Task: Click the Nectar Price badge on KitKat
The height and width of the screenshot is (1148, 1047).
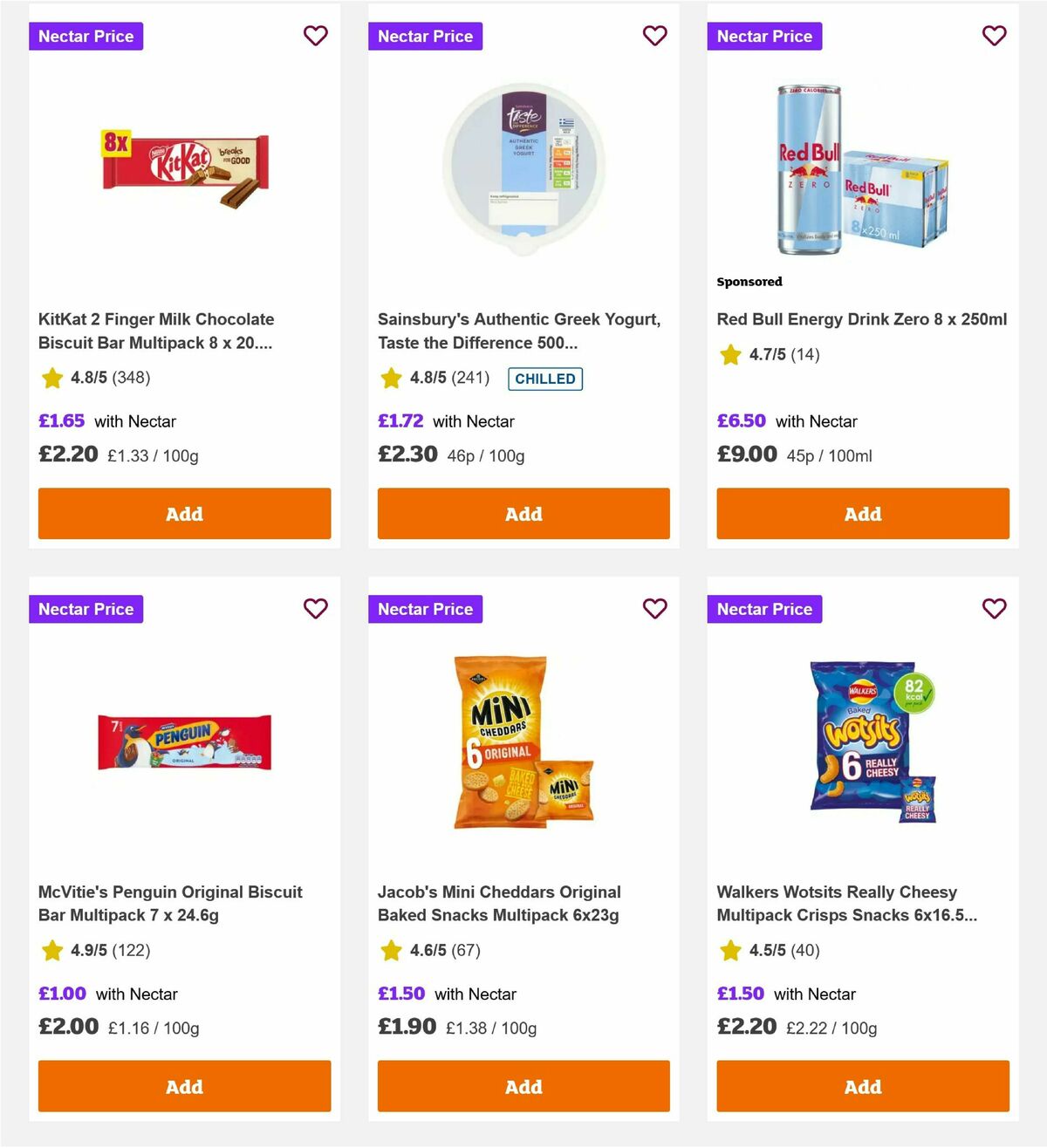Action: tap(86, 36)
